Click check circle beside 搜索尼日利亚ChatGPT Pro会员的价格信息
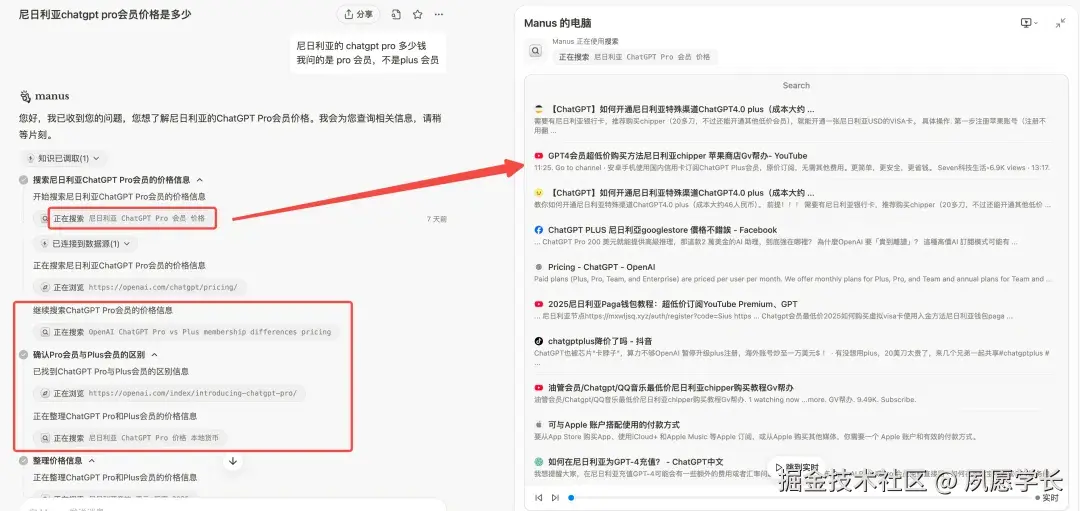This screenshot has width=1080, height=511. coord(24,180)
